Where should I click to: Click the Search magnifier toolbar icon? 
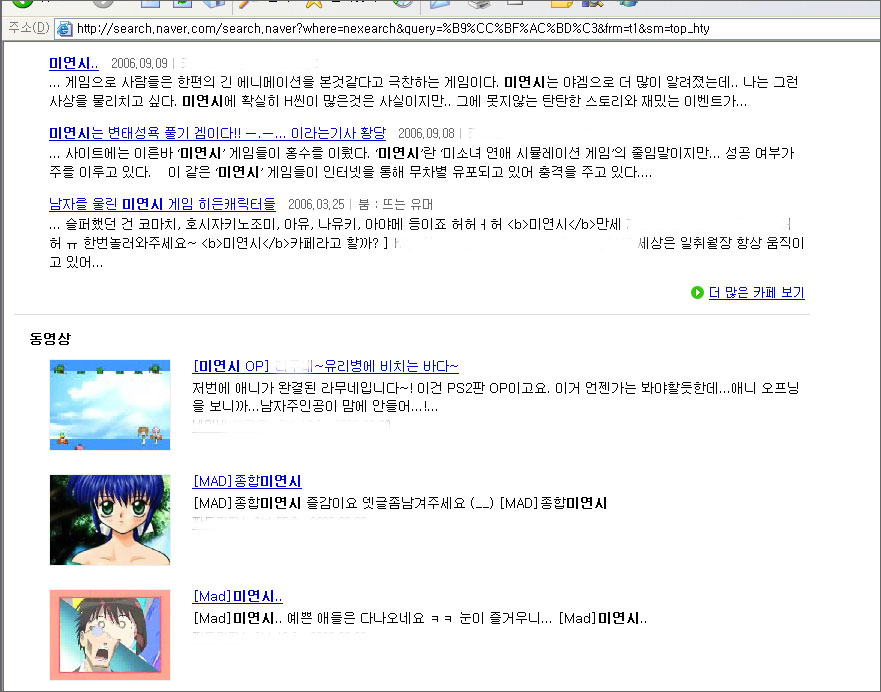click(249, 4)
